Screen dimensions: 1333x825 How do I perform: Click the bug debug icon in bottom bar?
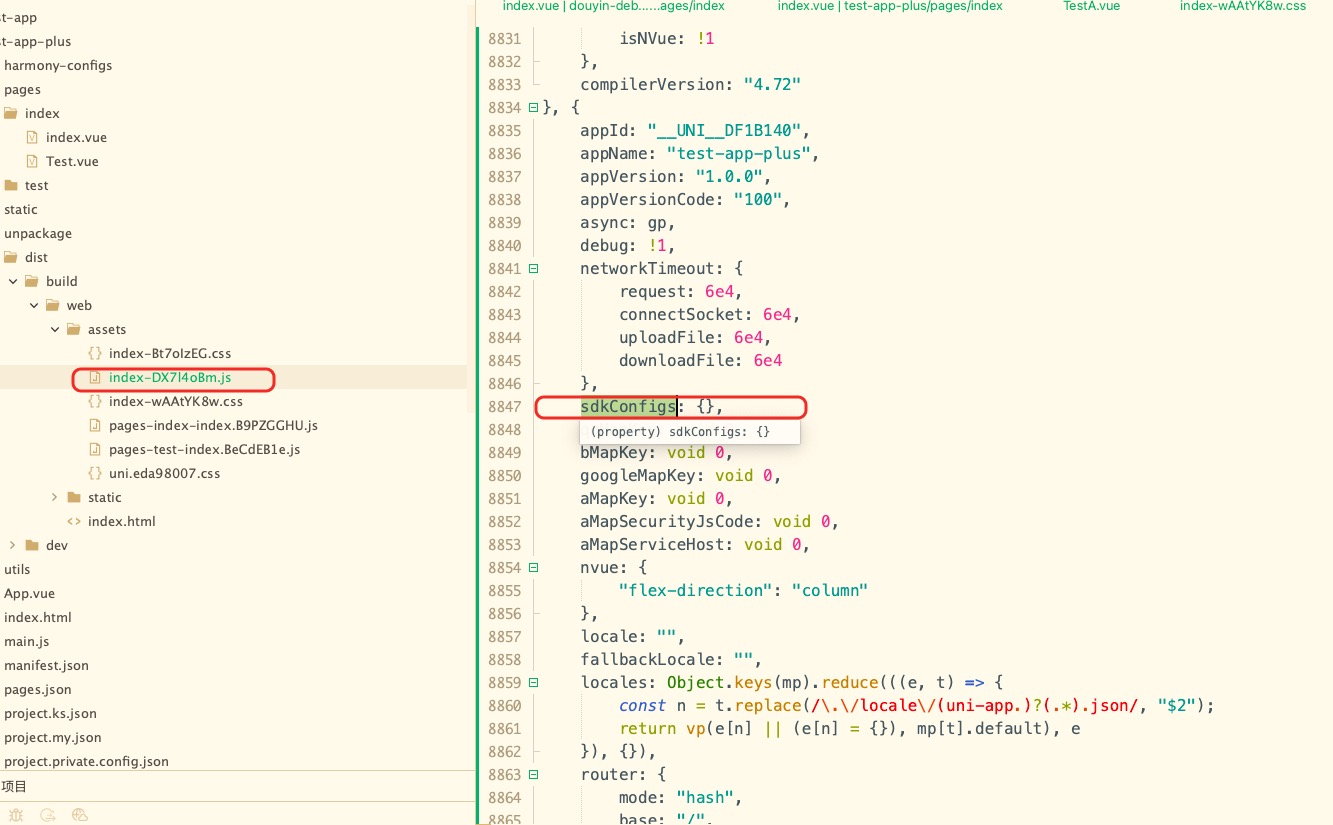15,816
